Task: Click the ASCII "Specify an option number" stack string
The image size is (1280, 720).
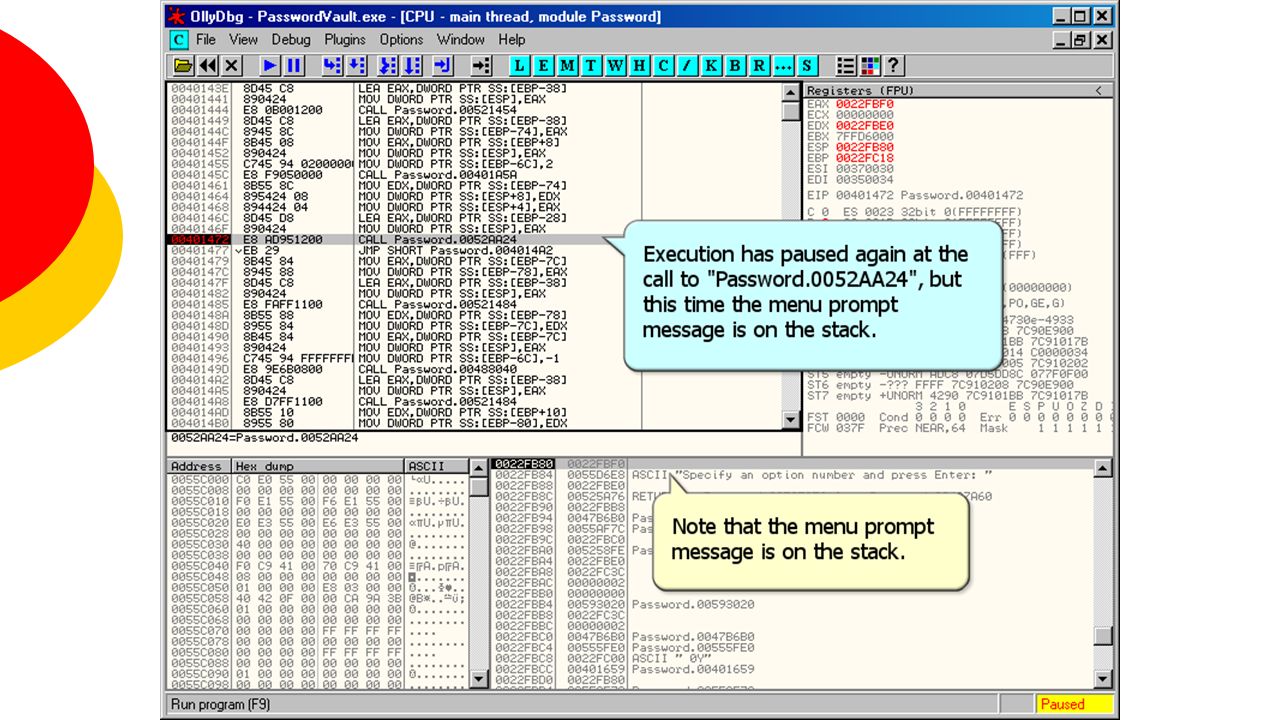Action: 812,475
